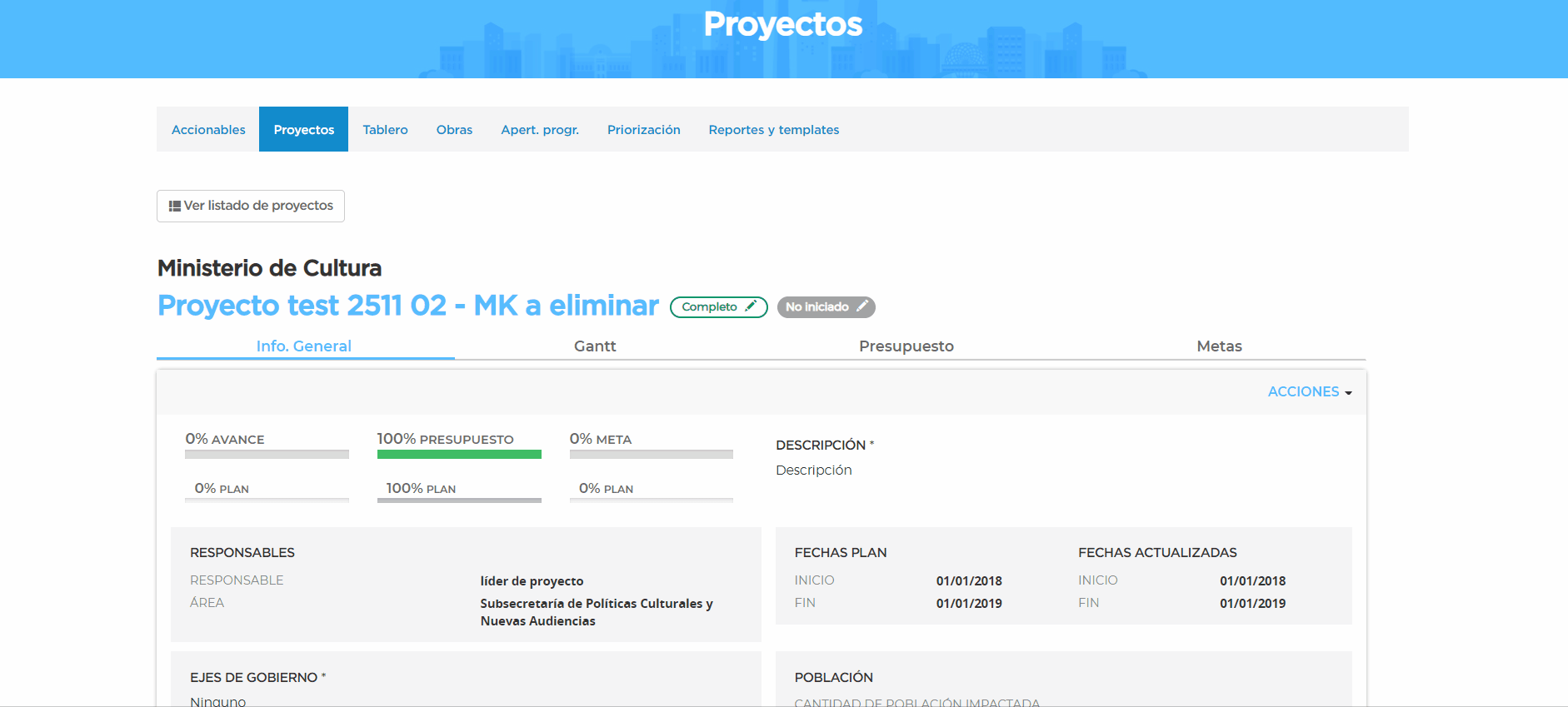Switch to the Gantt tab

click(x=595, y=346)
